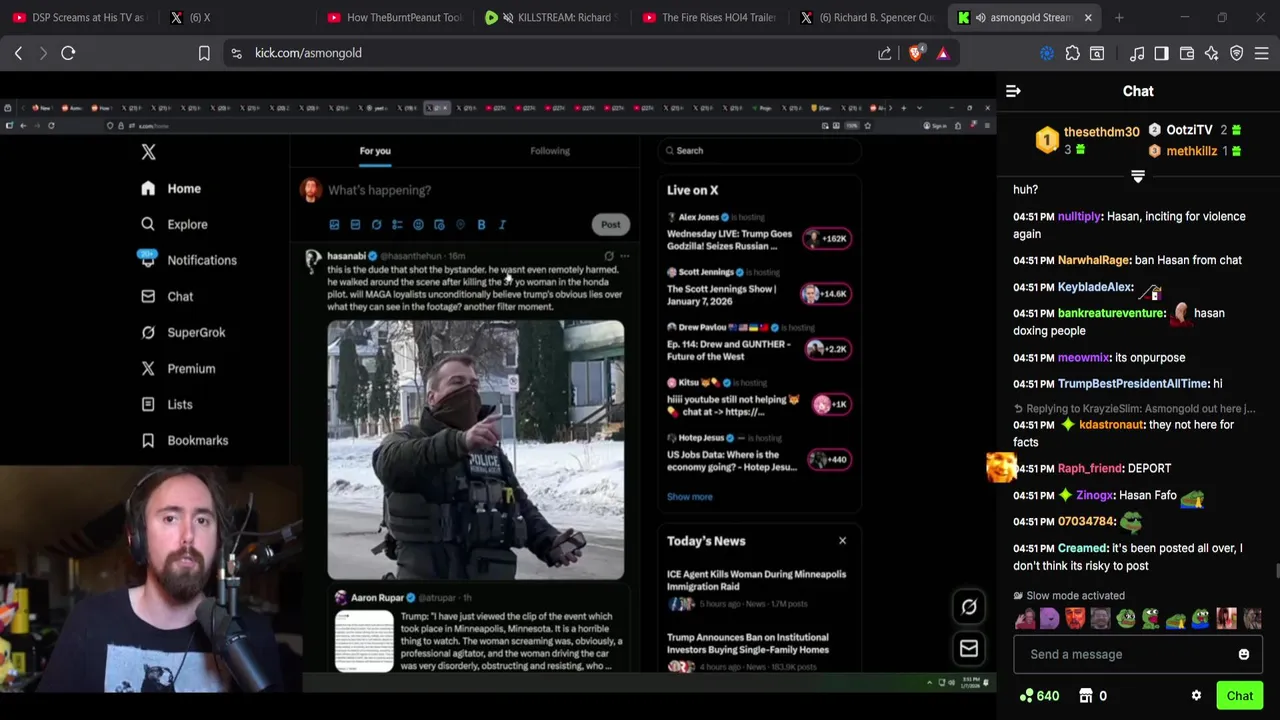1280x720 pixels.
Task: Close the Today's News panel
Action: coord(842,541)
